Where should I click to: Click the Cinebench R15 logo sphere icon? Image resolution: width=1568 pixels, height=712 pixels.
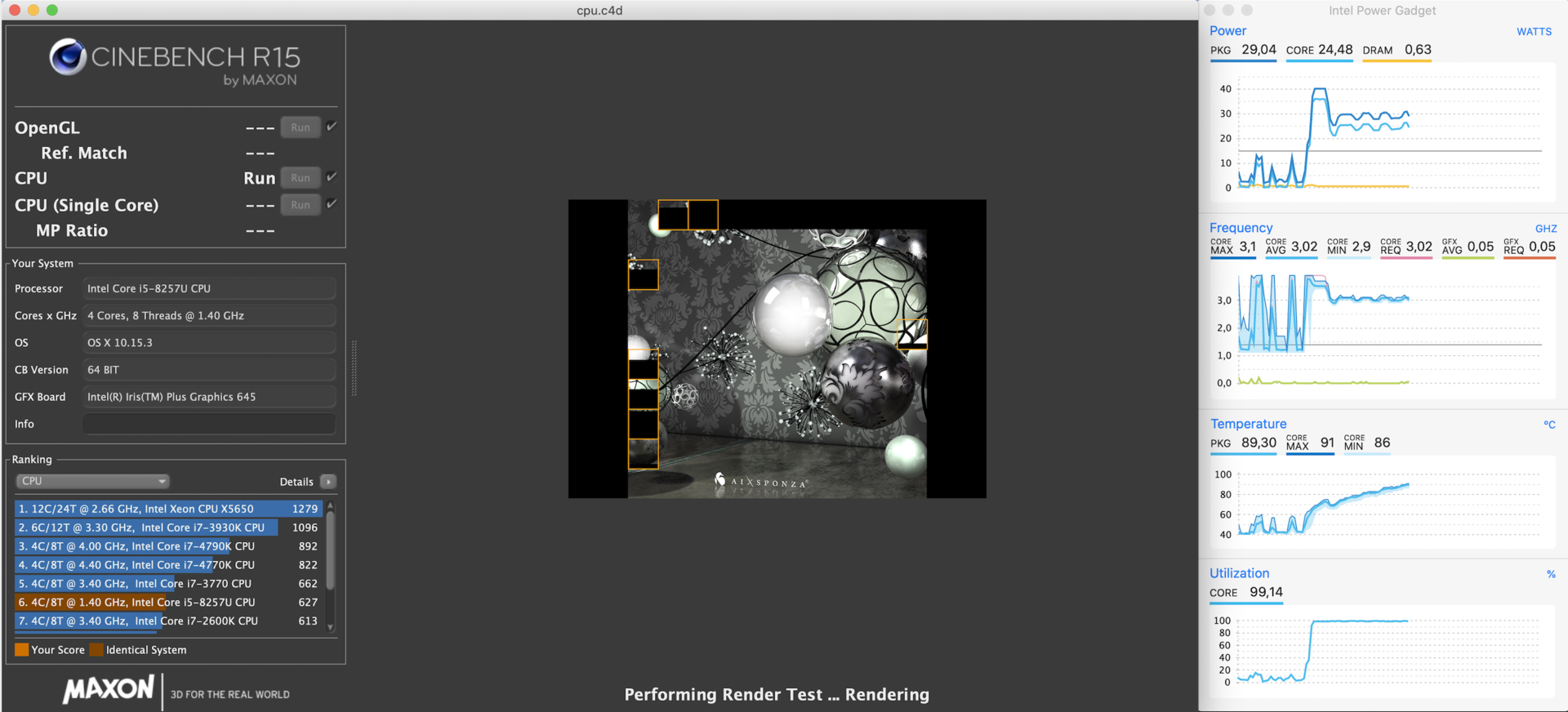[x=68, y=57]
